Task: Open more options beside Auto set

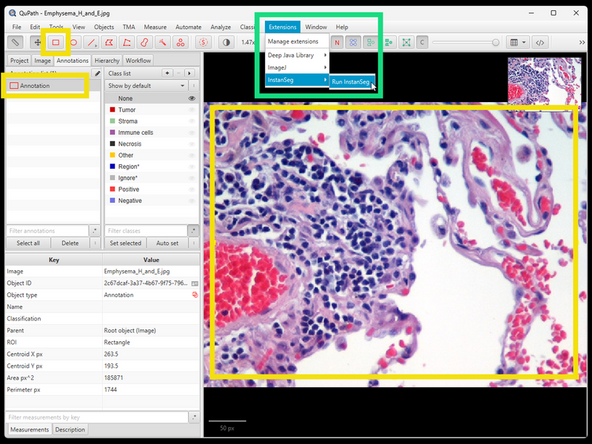Action: [194, 243]
